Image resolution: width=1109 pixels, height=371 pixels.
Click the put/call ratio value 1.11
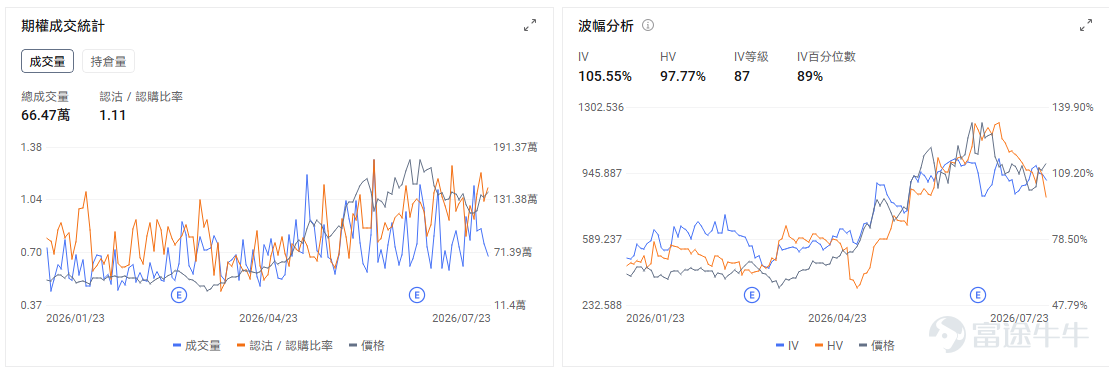coord(112,115)
